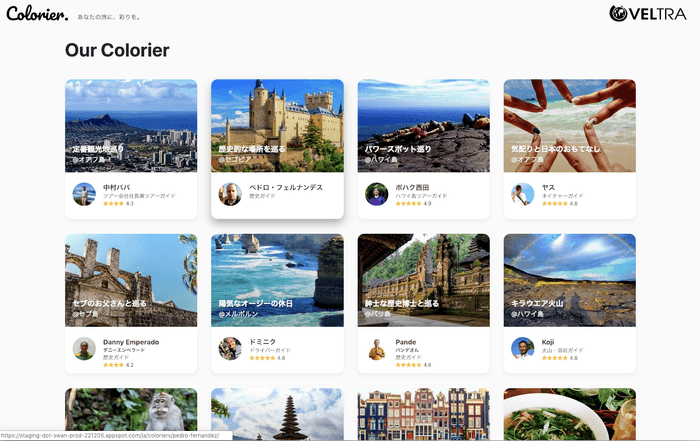This screenshot has height=441, width=700.
Task: Select ペドロ・フェルナンデス's avatar photo
Action: (x=230, y=193)
